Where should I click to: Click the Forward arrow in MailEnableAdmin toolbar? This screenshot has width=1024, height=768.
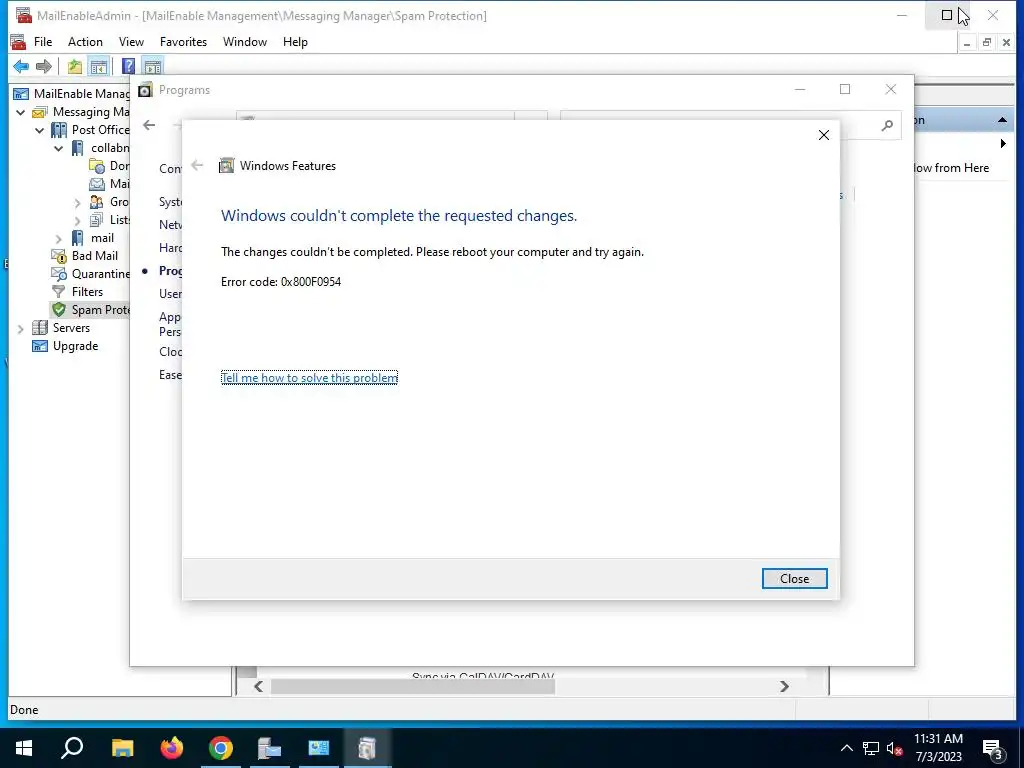point(44,67)
